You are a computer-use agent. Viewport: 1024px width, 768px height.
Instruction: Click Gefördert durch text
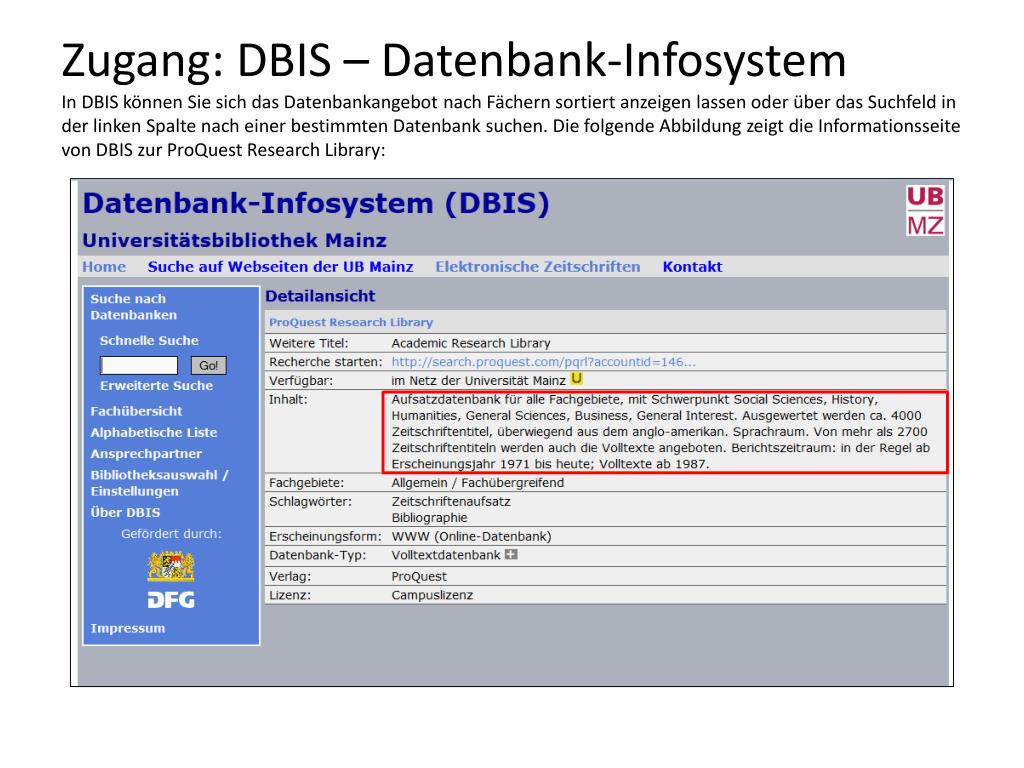tap(171, 534)
